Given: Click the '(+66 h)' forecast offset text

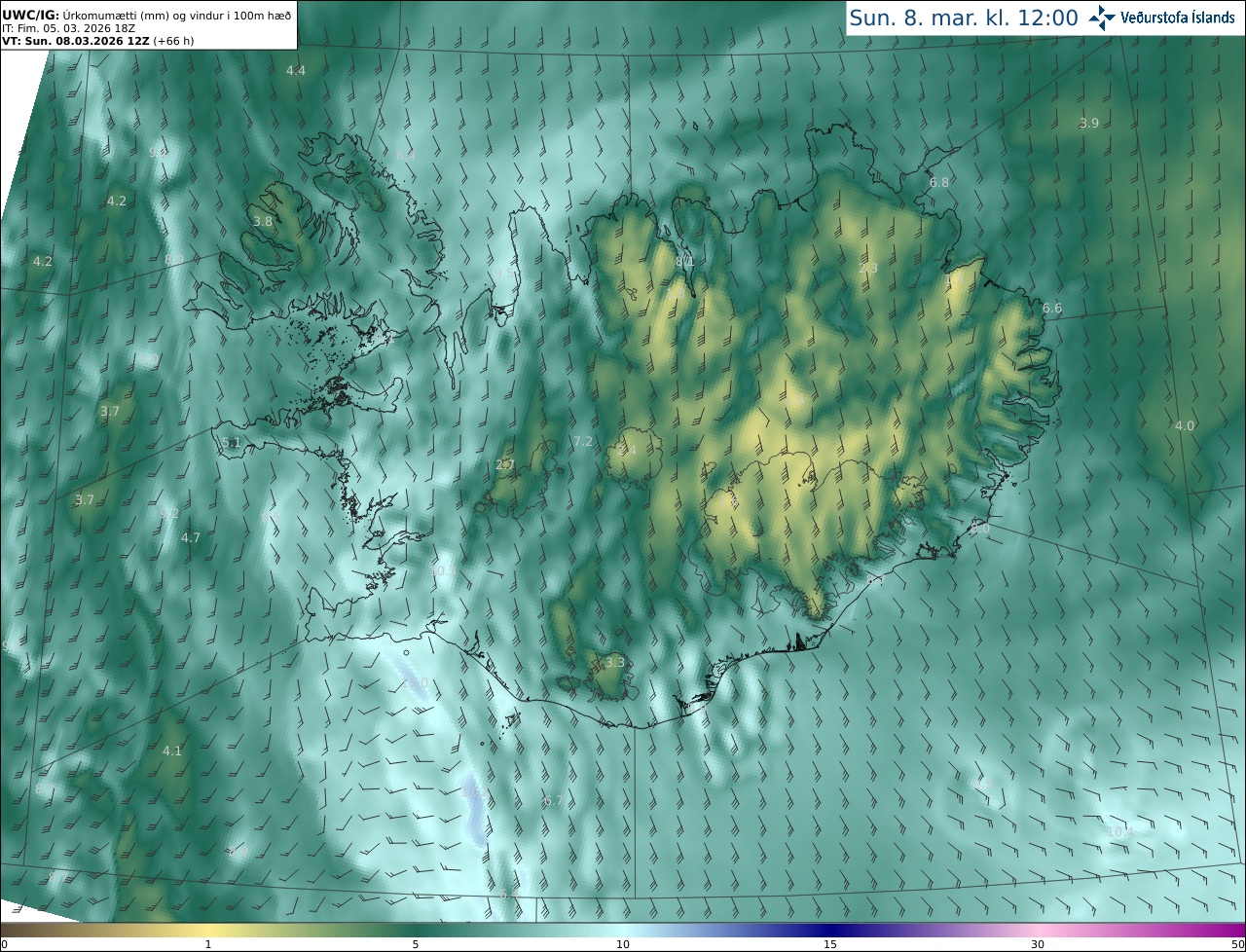Looking at the screenshot, I should (x=173, y=41).
